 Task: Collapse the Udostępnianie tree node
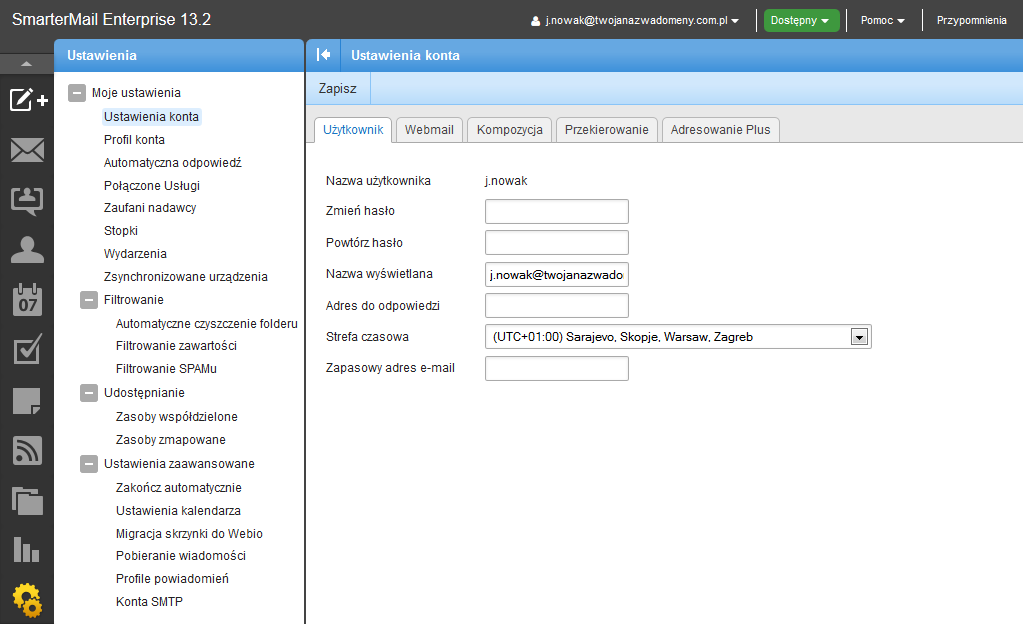click(89, 393)
